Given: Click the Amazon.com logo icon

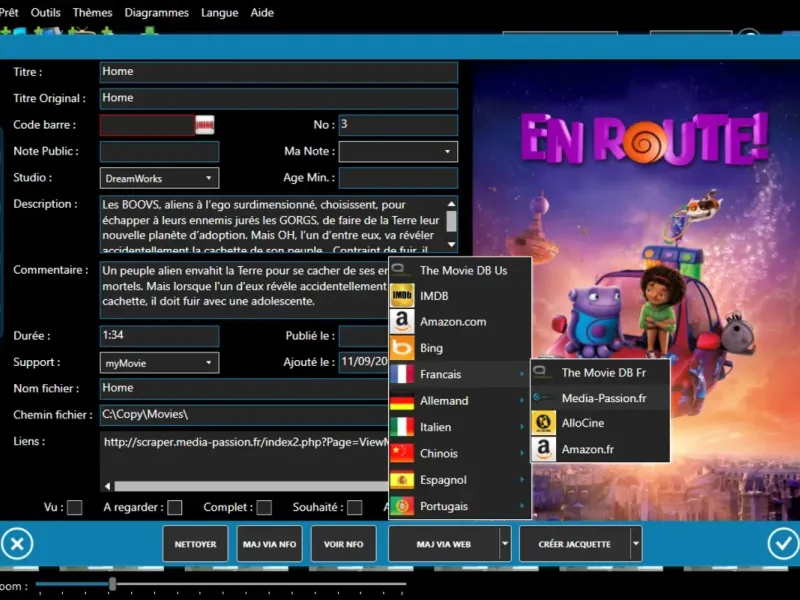Looking at the screenshot, I should tap(402, 322).
